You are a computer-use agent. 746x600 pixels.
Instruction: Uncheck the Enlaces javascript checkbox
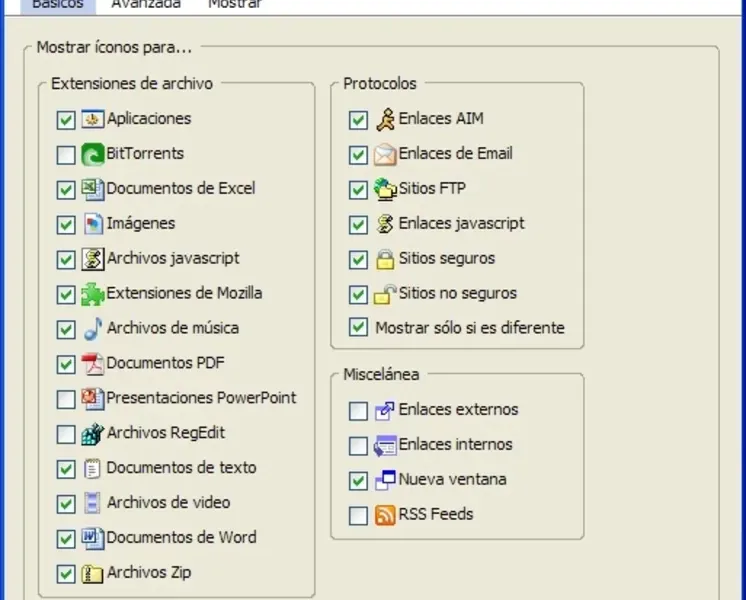tap(358, 225)
